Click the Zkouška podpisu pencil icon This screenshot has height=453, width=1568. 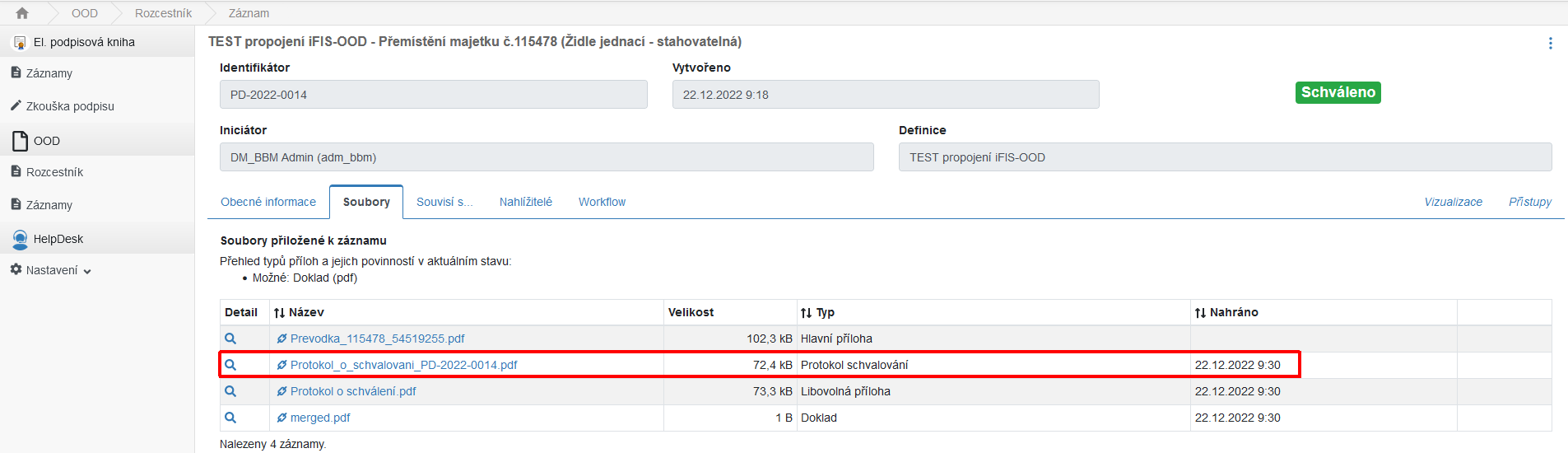(x=16, y=105)
